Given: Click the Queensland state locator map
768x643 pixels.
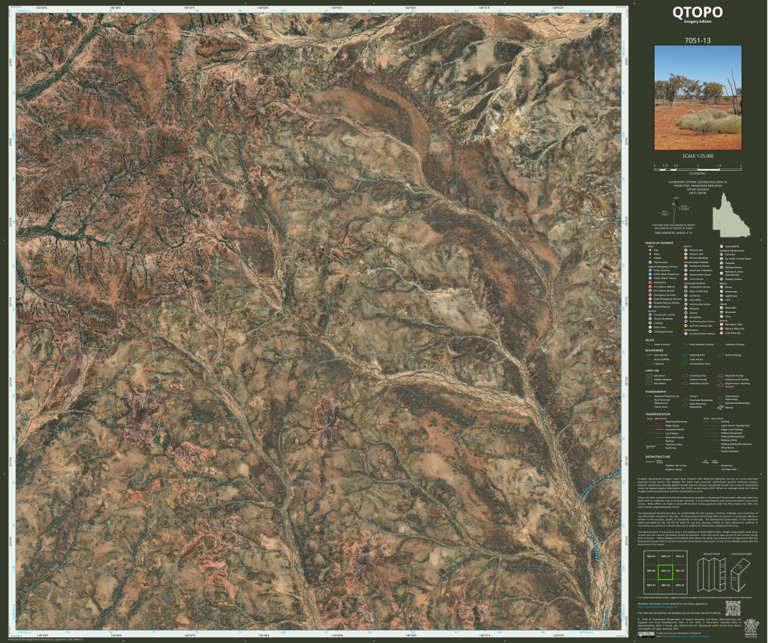Looking at the screenshot, I should [x=732, y=214].
